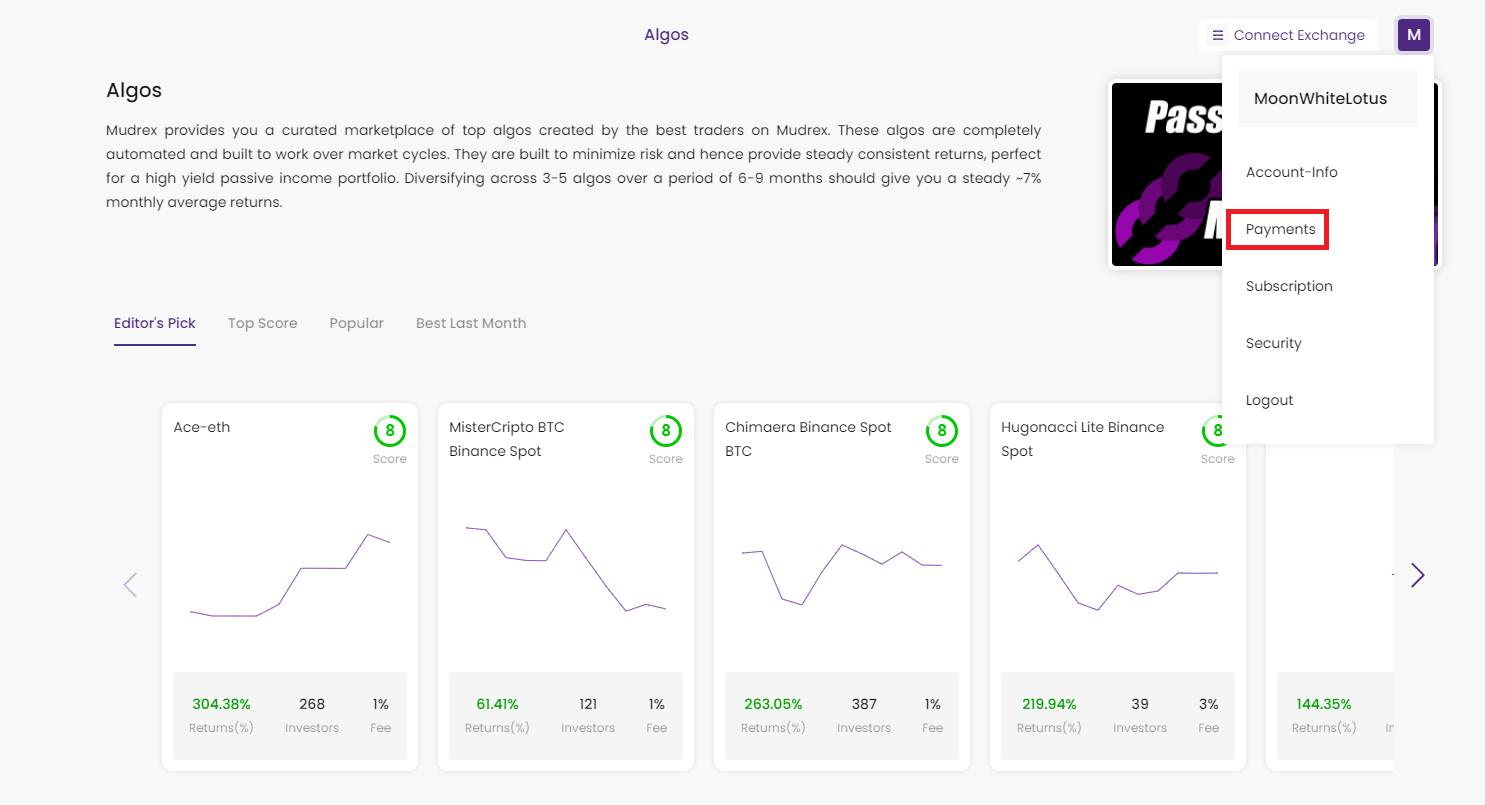This screenshot has width=1485, height=805.
Task: Switch to the Top Score tab
Action: click(x=262, y=323)
